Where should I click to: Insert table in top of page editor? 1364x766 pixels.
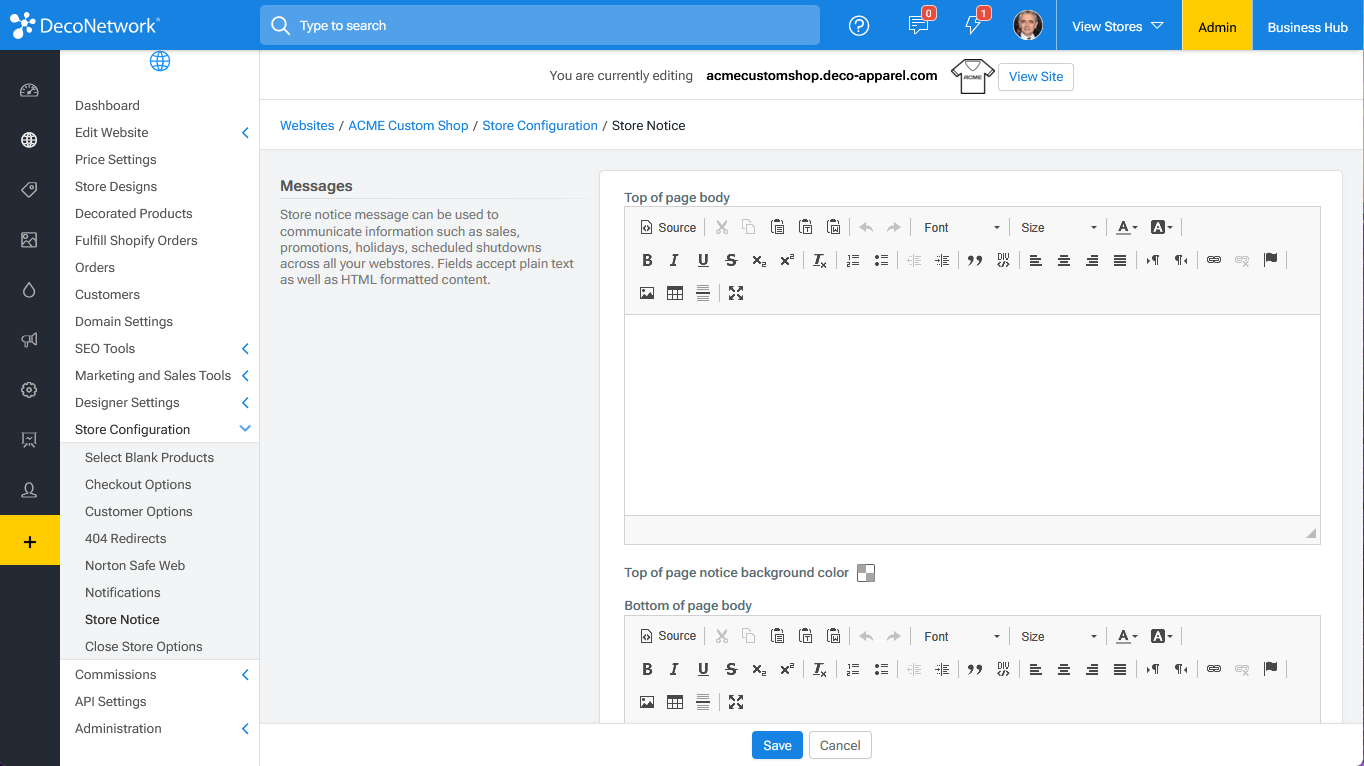coord(675,293)
